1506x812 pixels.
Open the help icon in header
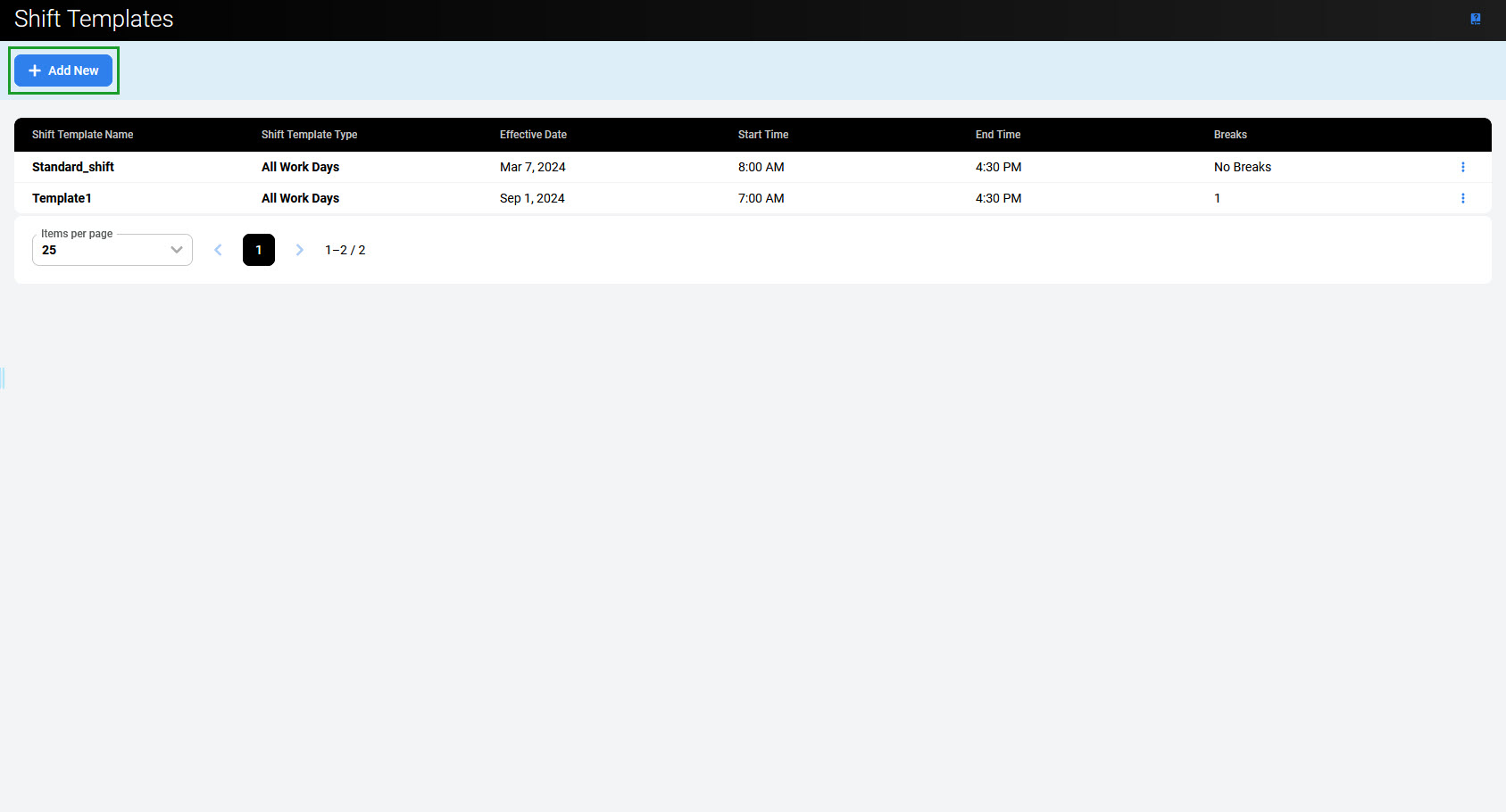(1475, 19)
